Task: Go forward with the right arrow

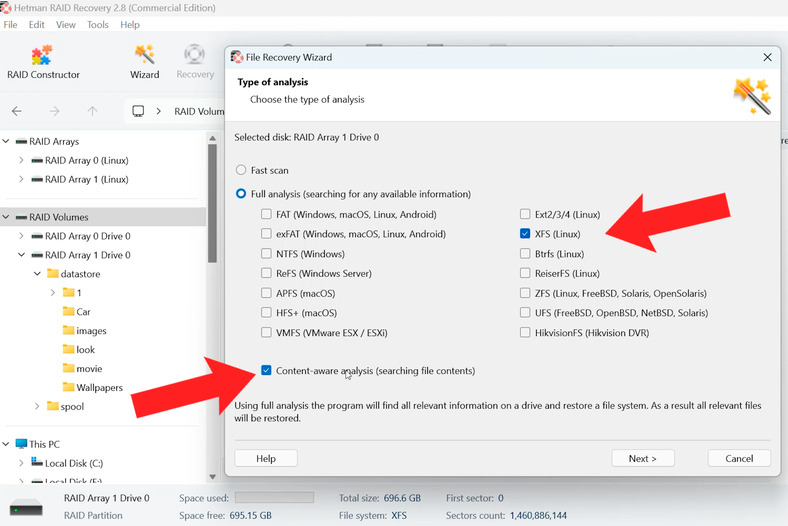Action: pyautogui.click(x=54, y=111)
